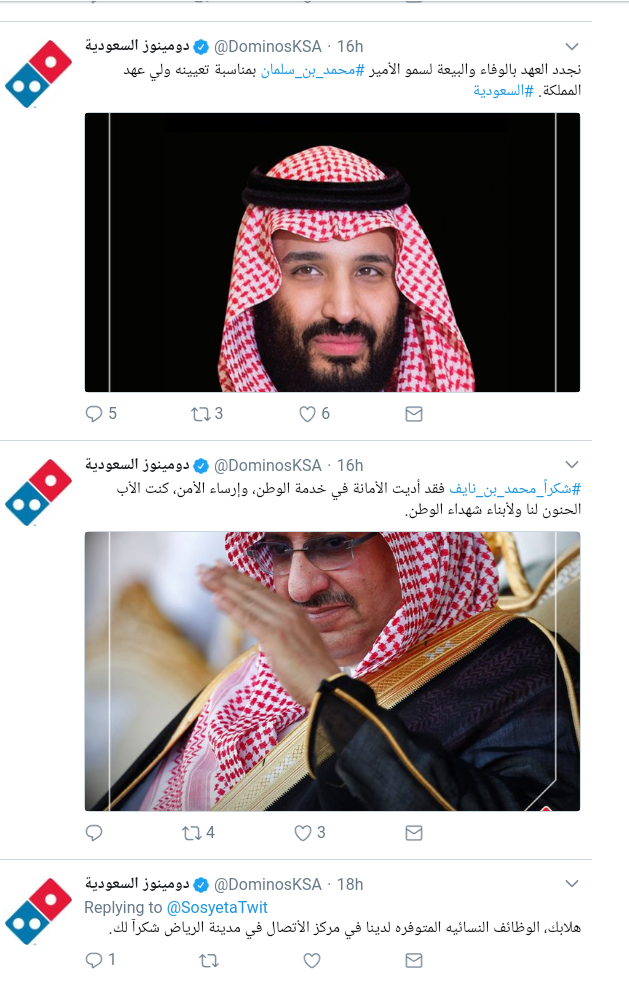629x987 pixels.
Task: Like the 18h reply tweet
Action: (312, 961)
